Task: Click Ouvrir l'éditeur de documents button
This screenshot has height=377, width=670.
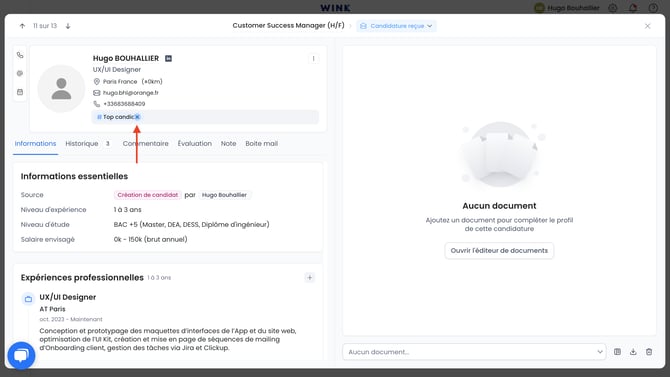Action: point(499,250)
